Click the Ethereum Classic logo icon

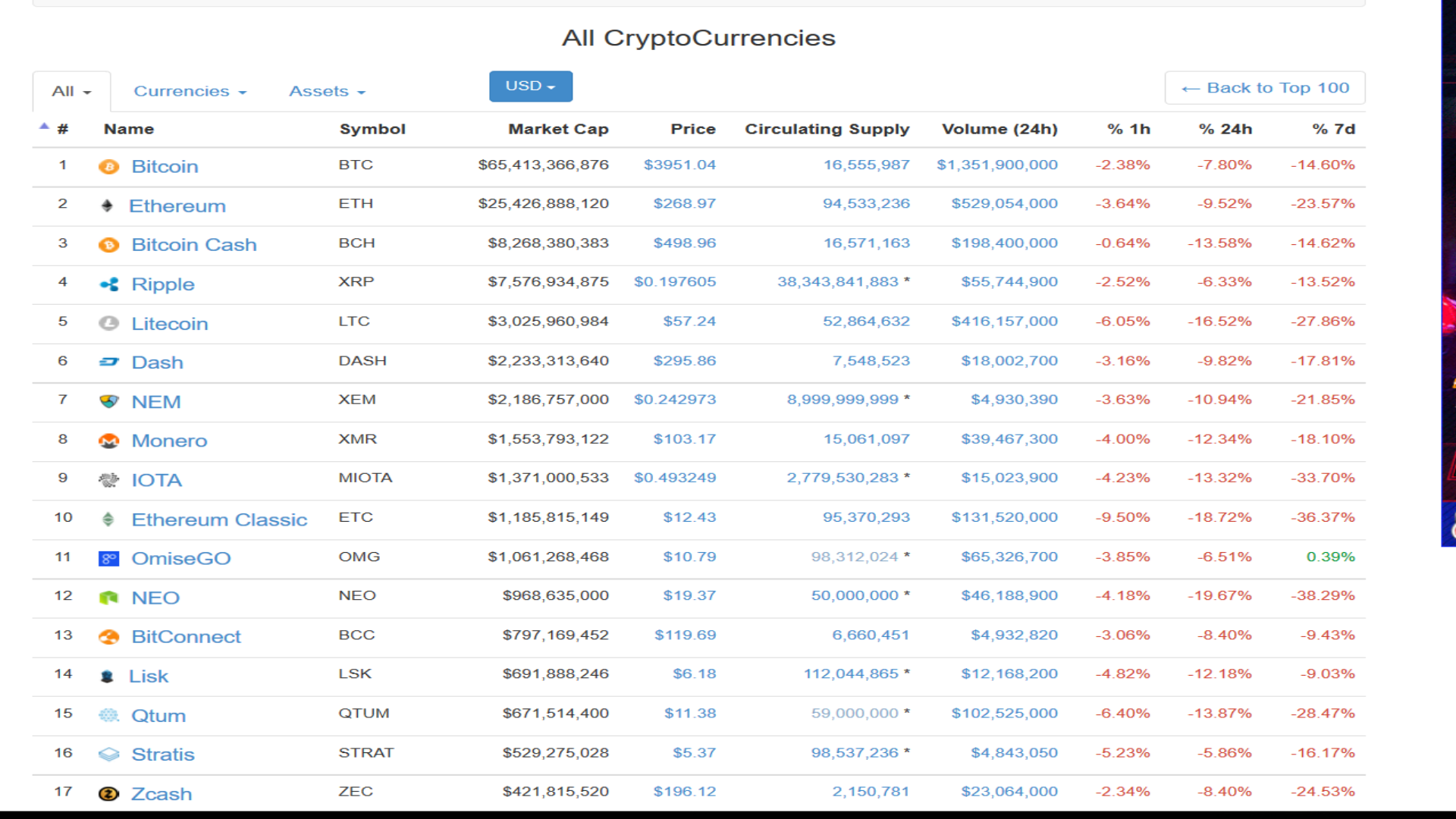[108, 519]
